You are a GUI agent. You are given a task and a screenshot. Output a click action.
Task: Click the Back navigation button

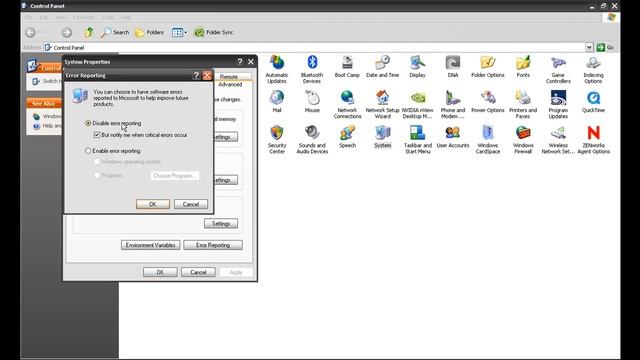pyautogui.click(x=30, y=32)
